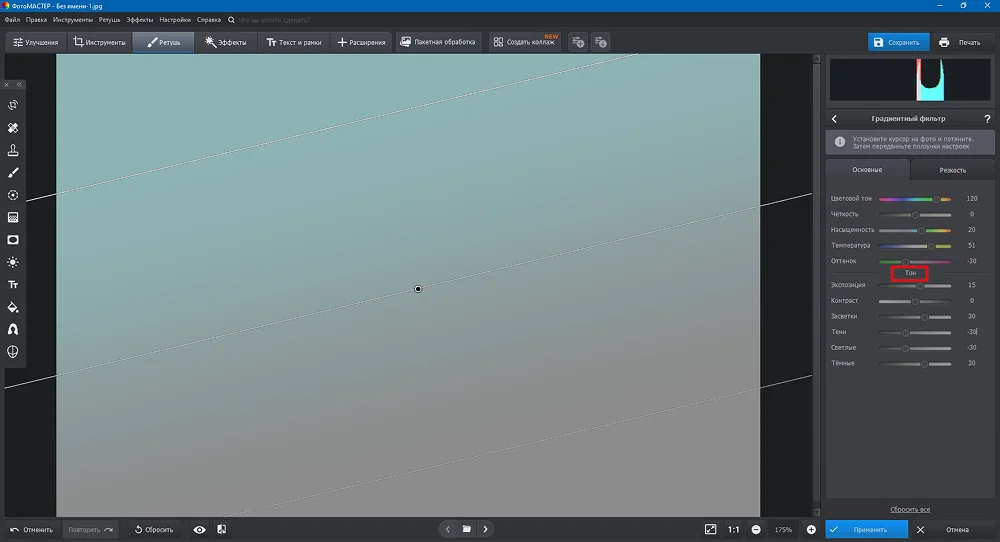This screenshot has height=542, width=1000.
Task: Cancel with Отмена button
Action: coord(952,529)
